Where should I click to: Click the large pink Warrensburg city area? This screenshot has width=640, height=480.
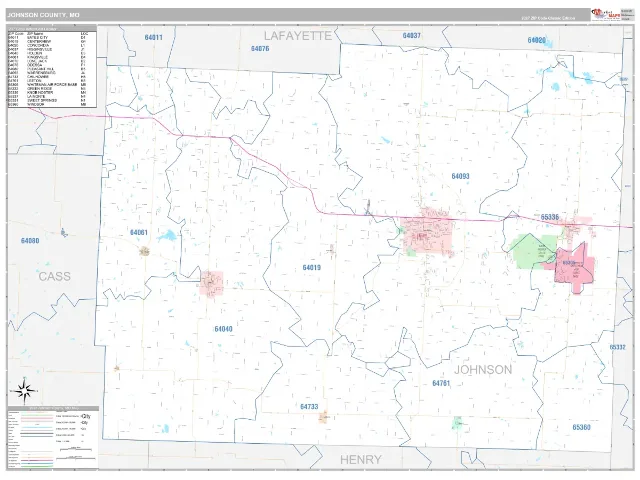427,235
